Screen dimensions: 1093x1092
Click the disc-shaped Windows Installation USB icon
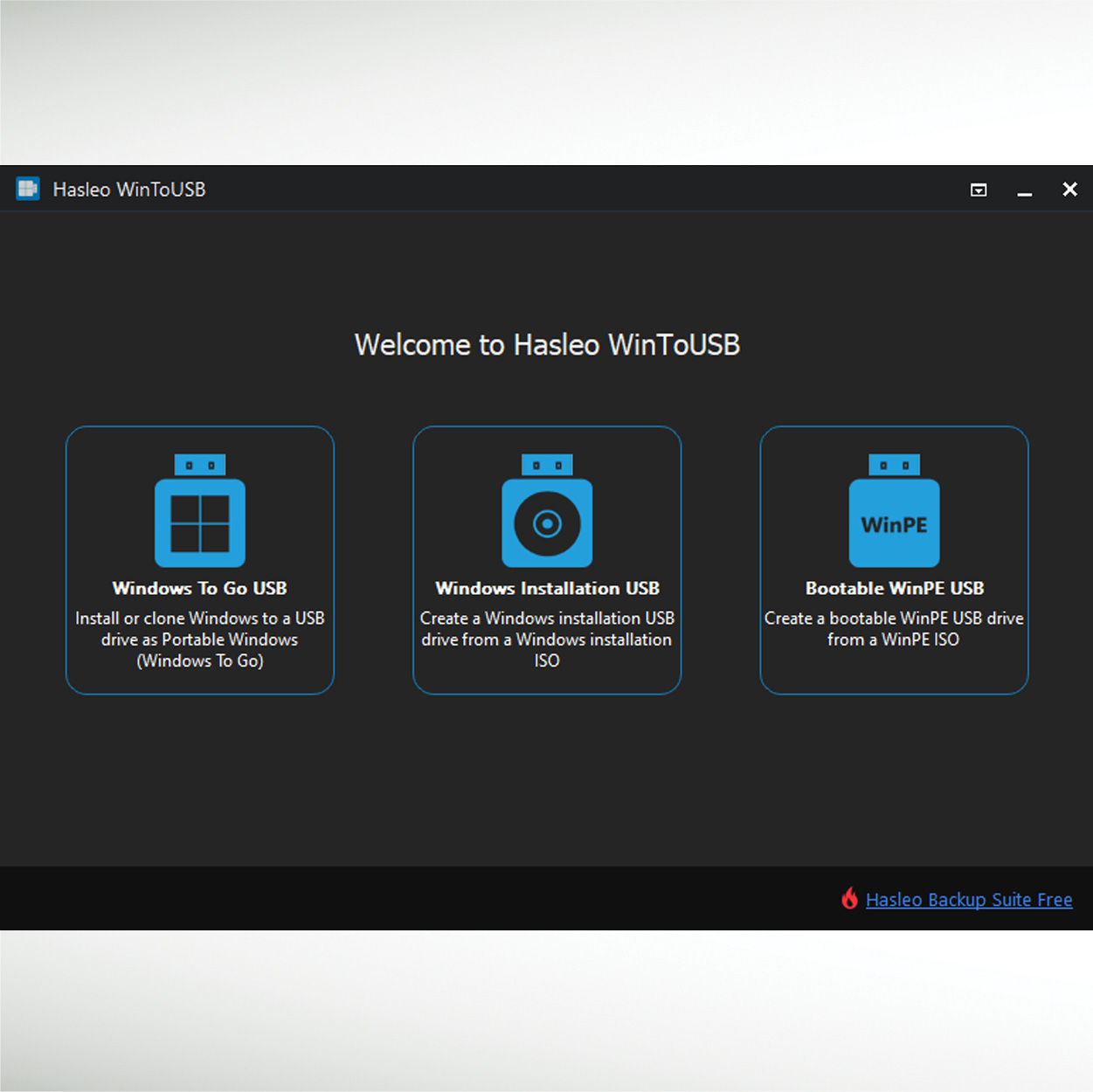pyautogui.click(x=547, y=523)
